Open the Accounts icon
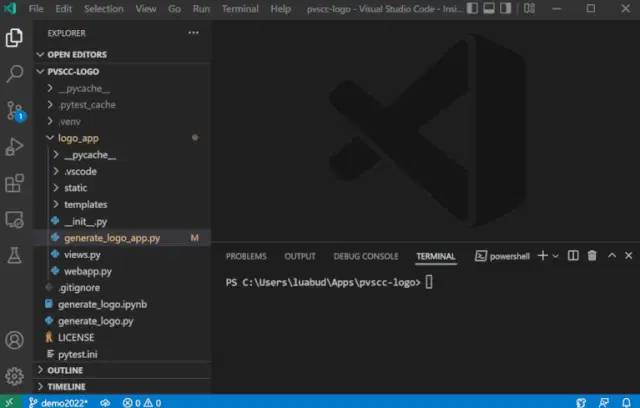 click(14, 340)
